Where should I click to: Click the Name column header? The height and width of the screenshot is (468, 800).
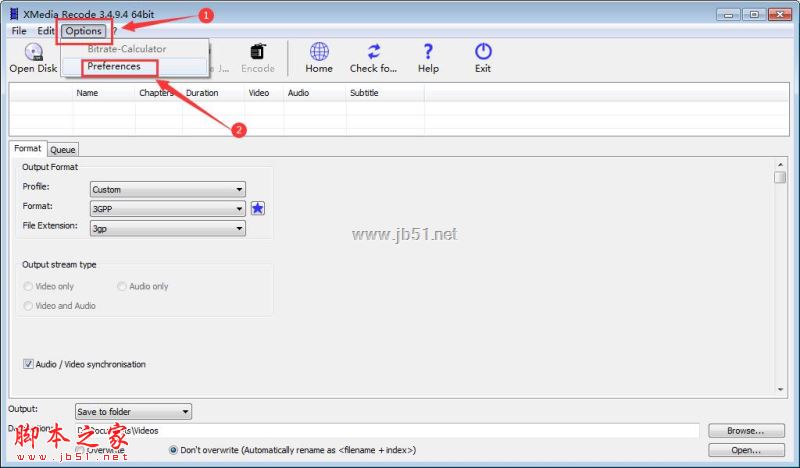104,93
